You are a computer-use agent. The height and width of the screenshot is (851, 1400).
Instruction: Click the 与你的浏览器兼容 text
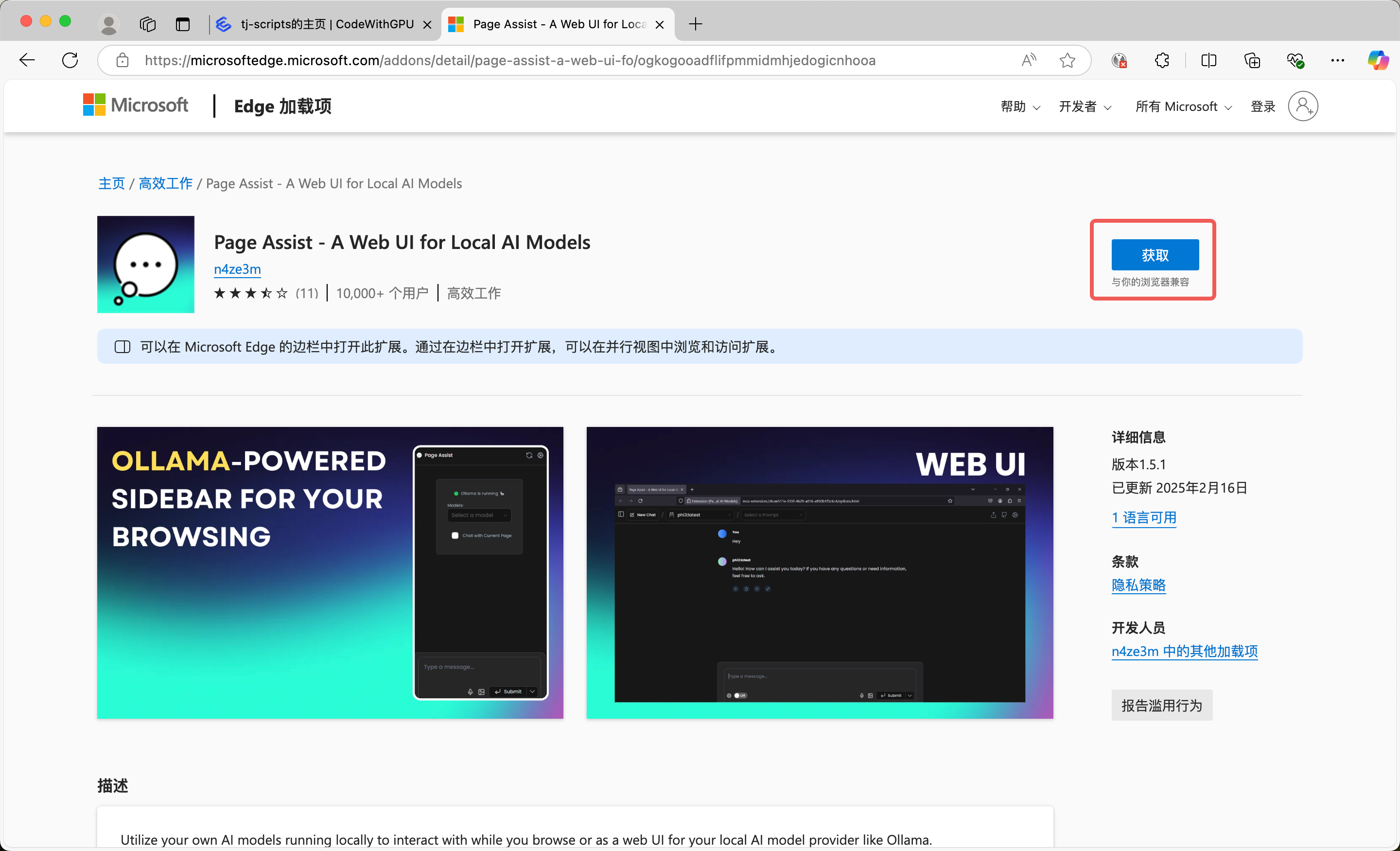1150,282
